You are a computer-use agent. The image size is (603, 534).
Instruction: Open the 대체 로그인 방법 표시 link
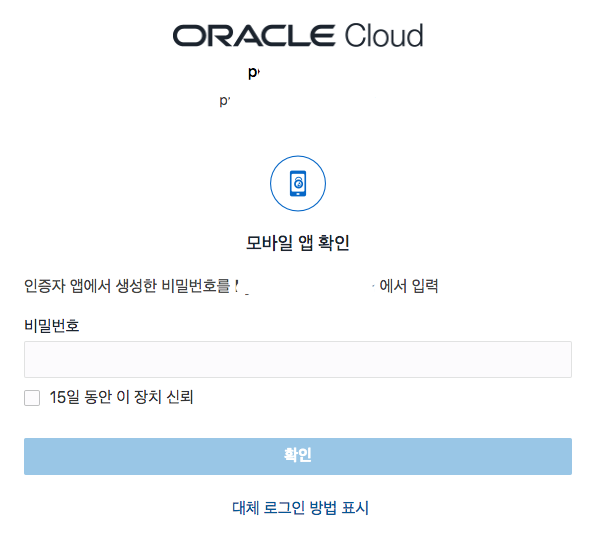[x=301, y=508]
